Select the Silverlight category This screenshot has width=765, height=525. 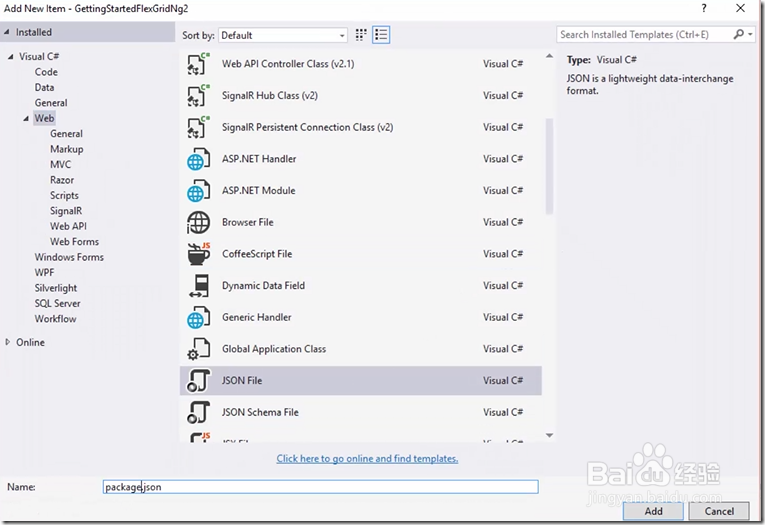(56, 288)
